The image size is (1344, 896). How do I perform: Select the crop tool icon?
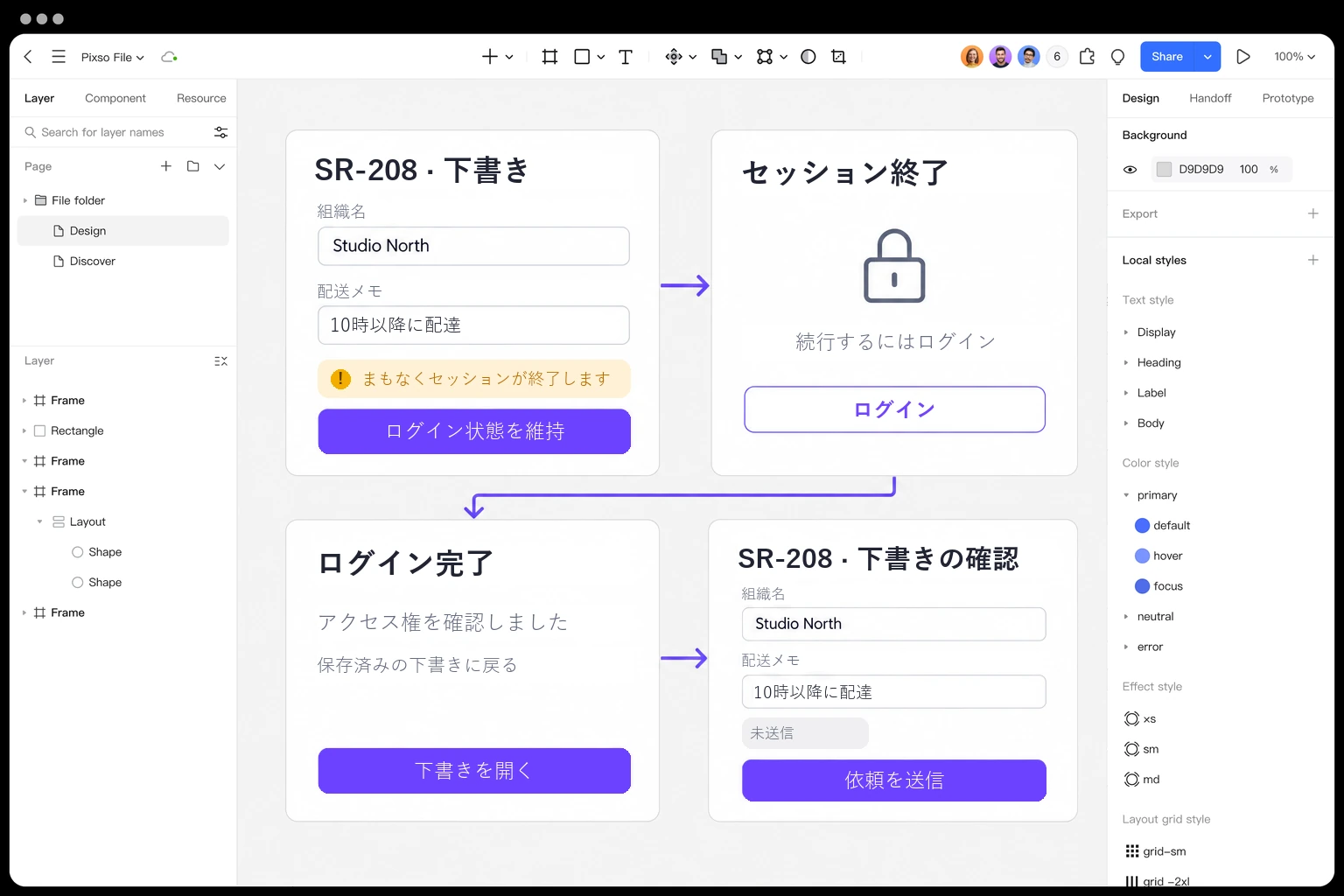pos(838,57)
